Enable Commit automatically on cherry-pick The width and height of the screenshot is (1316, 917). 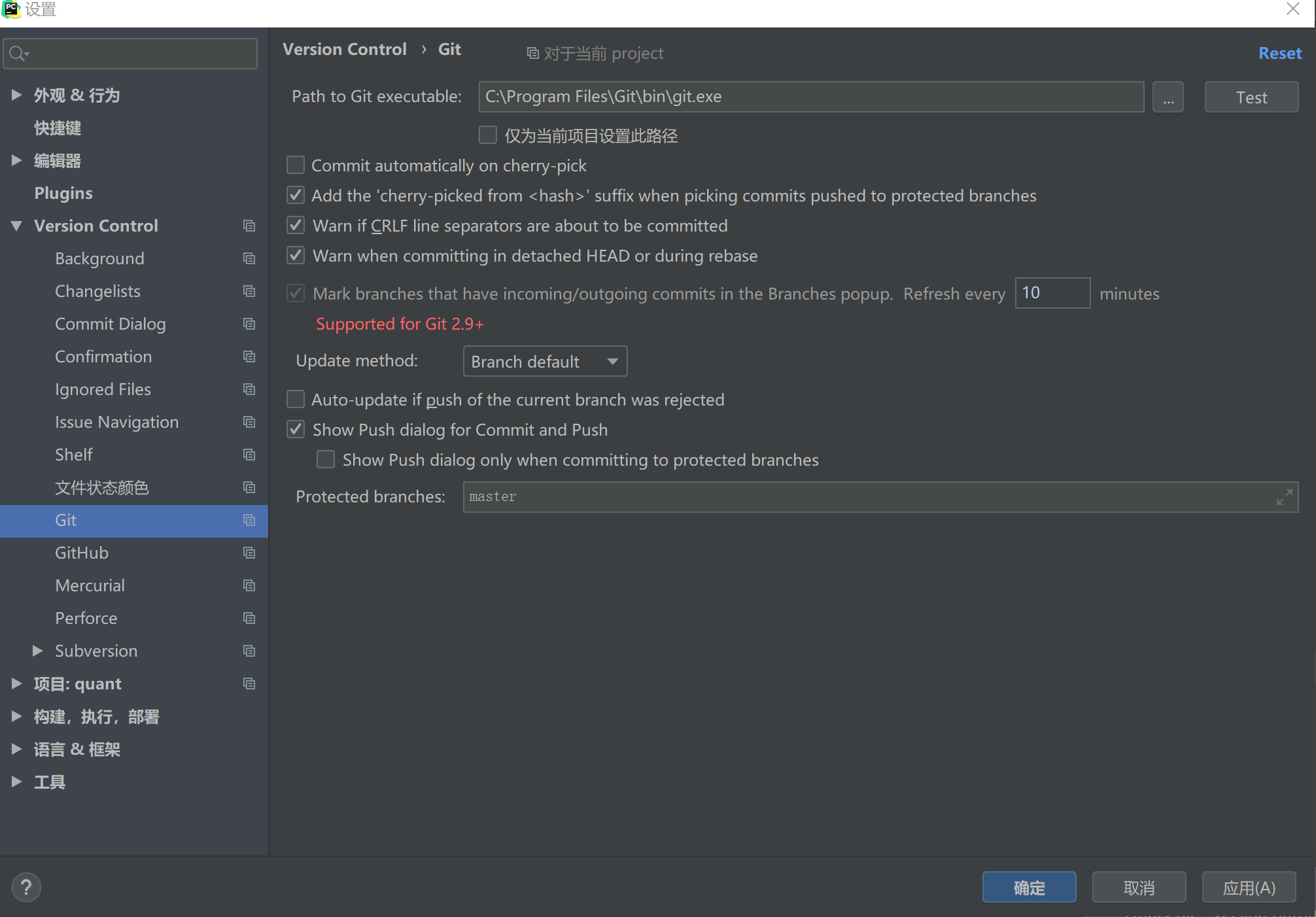pyautogui.click(x=296, y=165)
